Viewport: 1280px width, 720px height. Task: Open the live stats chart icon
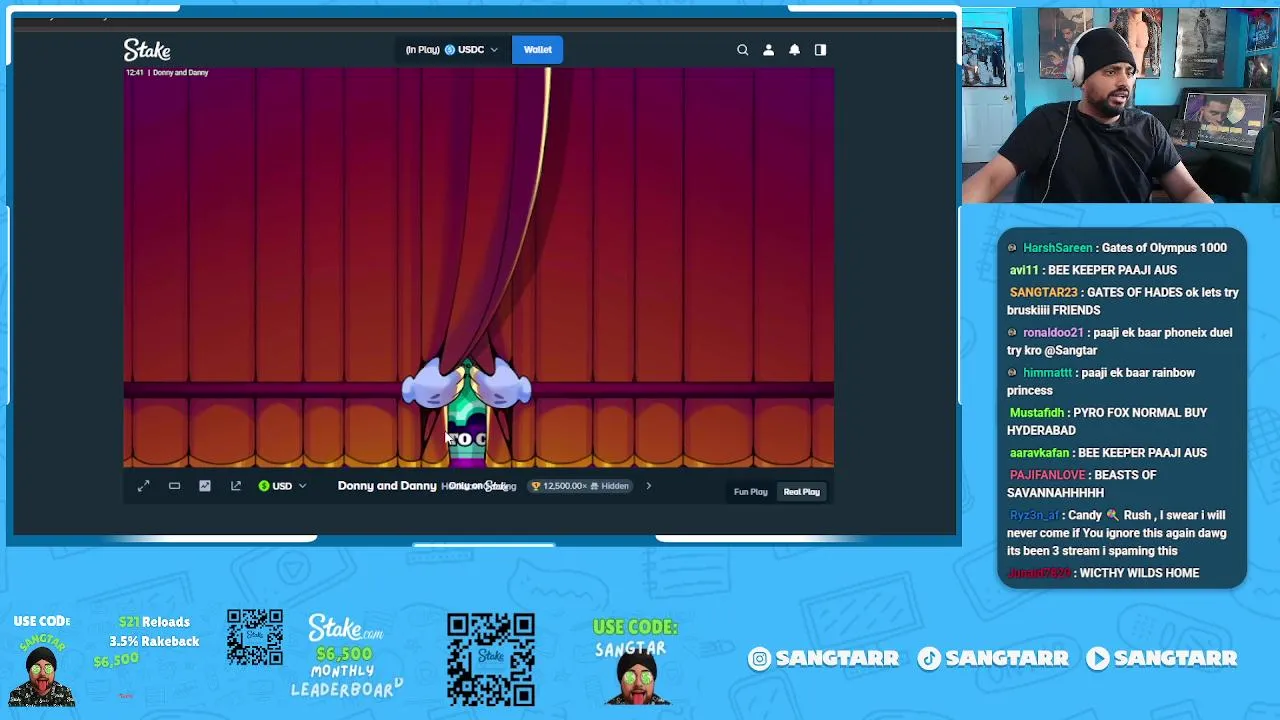click(x=205, y=486)
